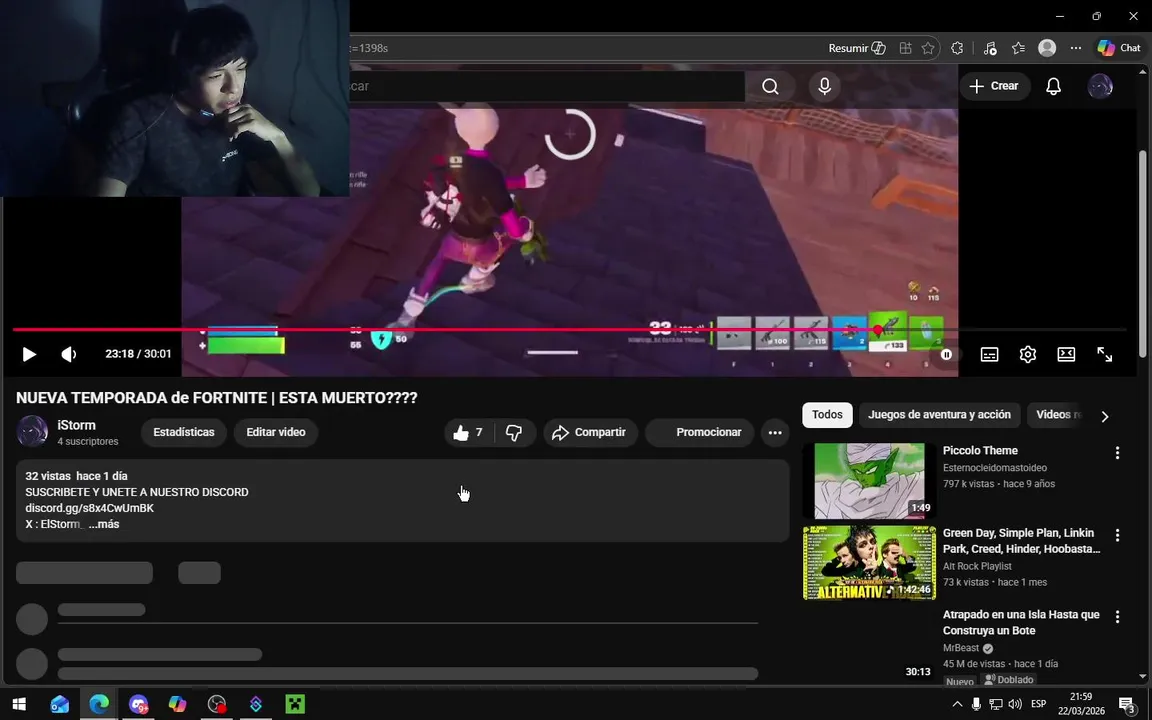
Task: Mute the video with the speaker icon
Action: [x=68, y=354]
